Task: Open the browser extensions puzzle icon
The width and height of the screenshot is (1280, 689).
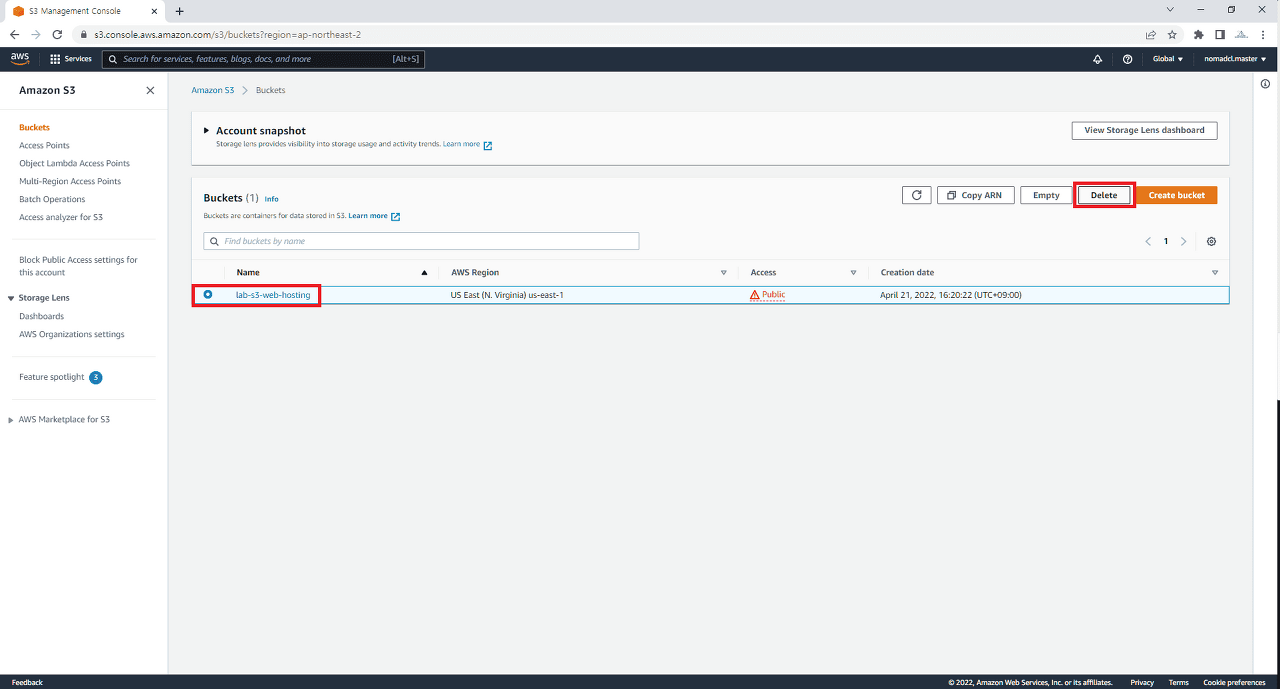Action: (x=1198, y=34)
